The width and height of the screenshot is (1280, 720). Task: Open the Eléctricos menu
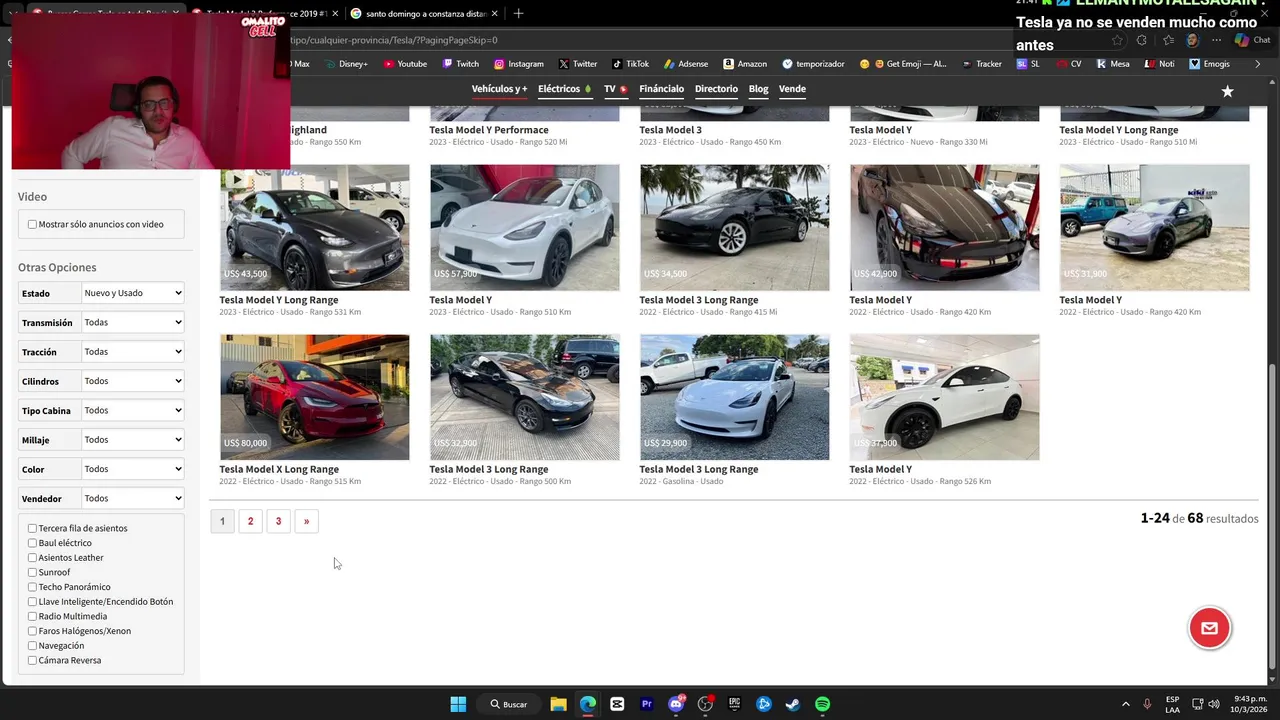click(x=564, y=89)
